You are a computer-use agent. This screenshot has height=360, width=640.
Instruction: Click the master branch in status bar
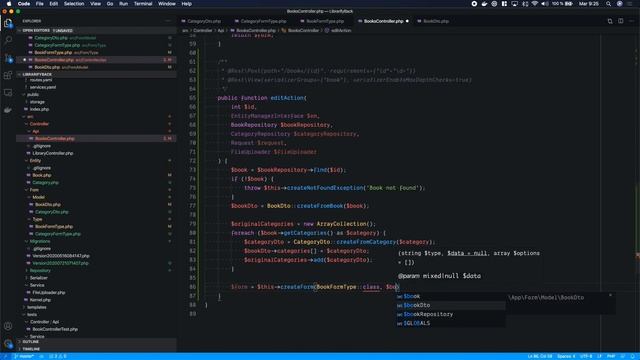[x=24, y=356]
